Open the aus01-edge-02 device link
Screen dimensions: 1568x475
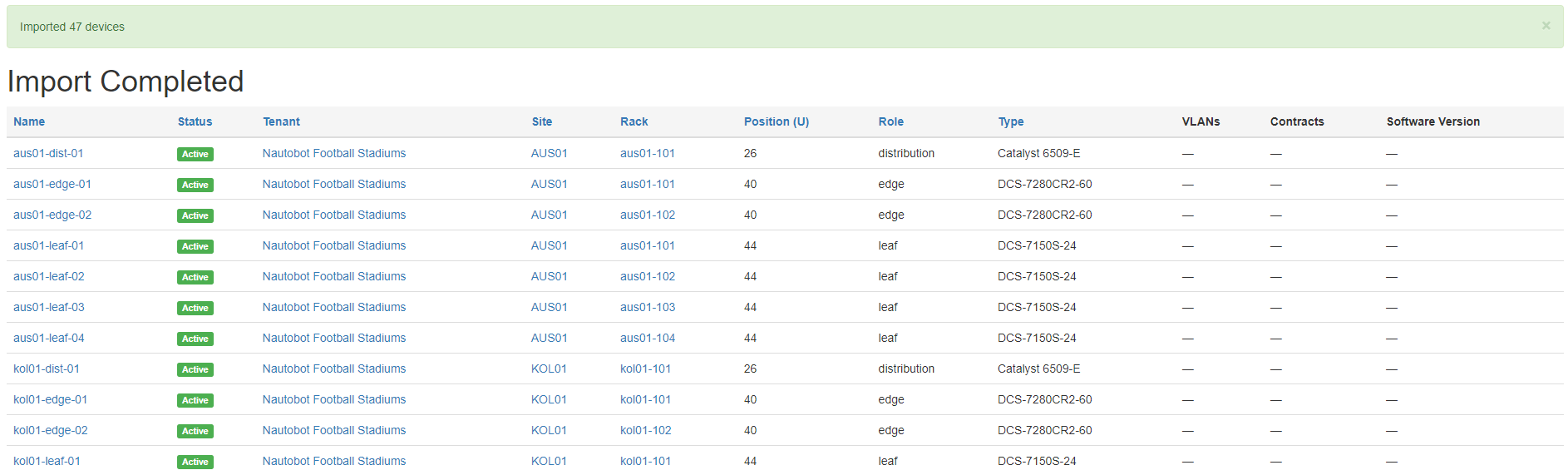[52, 215]
